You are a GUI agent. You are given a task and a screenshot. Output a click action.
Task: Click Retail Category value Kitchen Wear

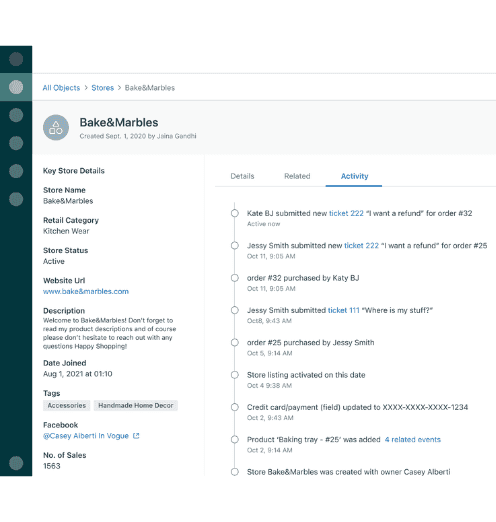[x=66, y=231]
